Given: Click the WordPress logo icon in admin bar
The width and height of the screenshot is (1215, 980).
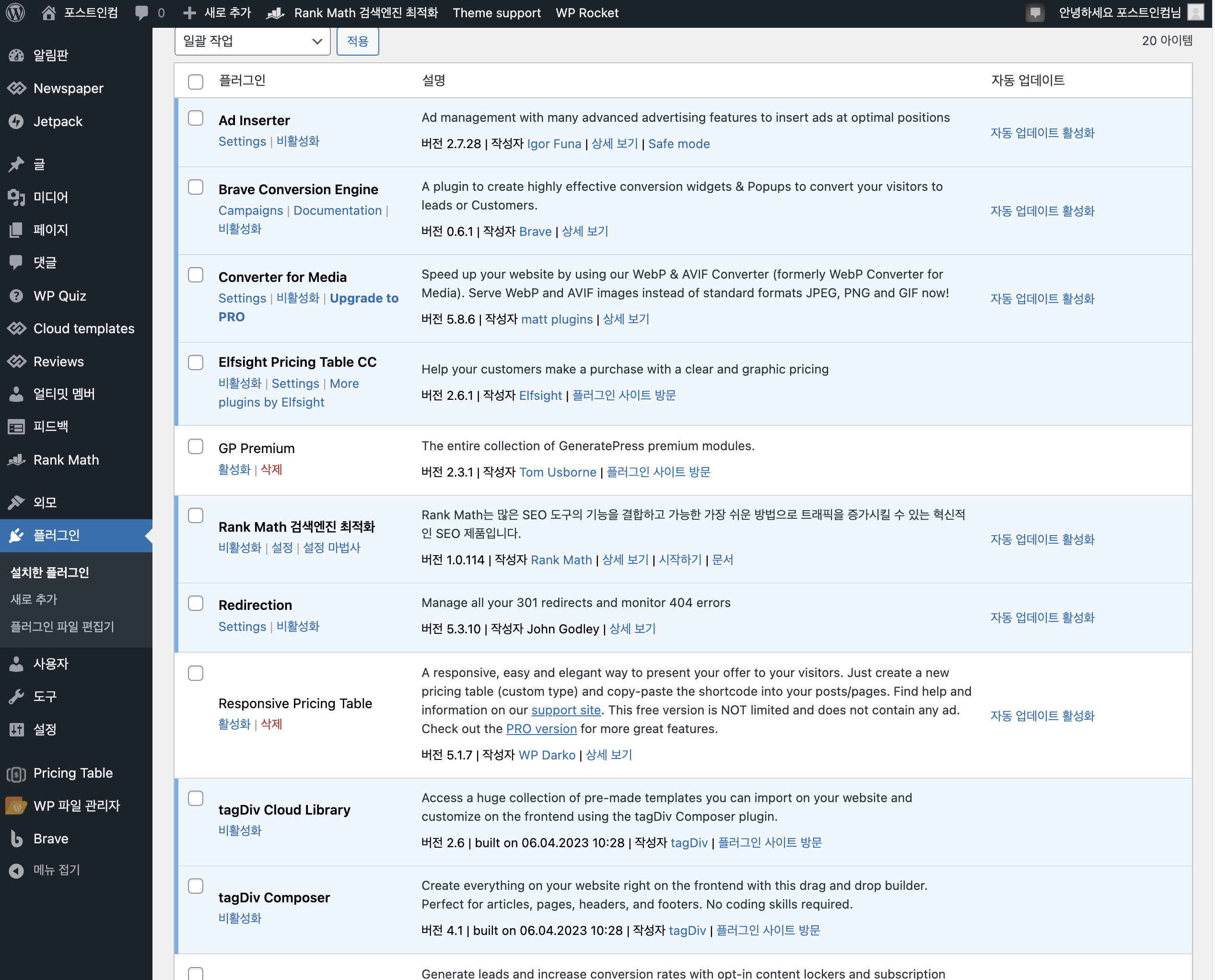Looking at the screenshot, I should (x=15, y=12).
